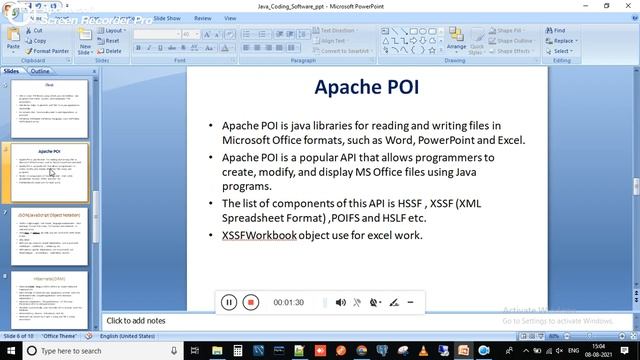This screenshot has width=640, height=360.
Task: Open Quick Styles gallery
Action: tap(476, 41)
